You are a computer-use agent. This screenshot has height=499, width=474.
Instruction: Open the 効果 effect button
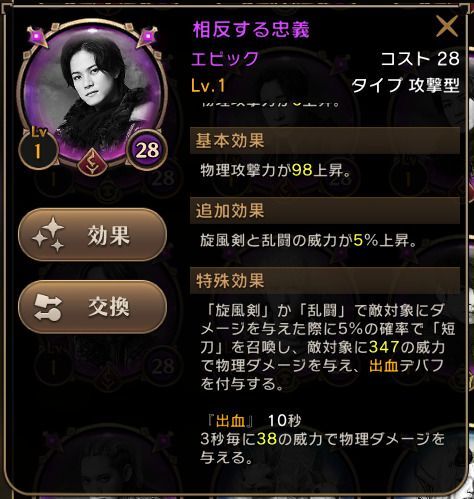click(x=92, y=235)
